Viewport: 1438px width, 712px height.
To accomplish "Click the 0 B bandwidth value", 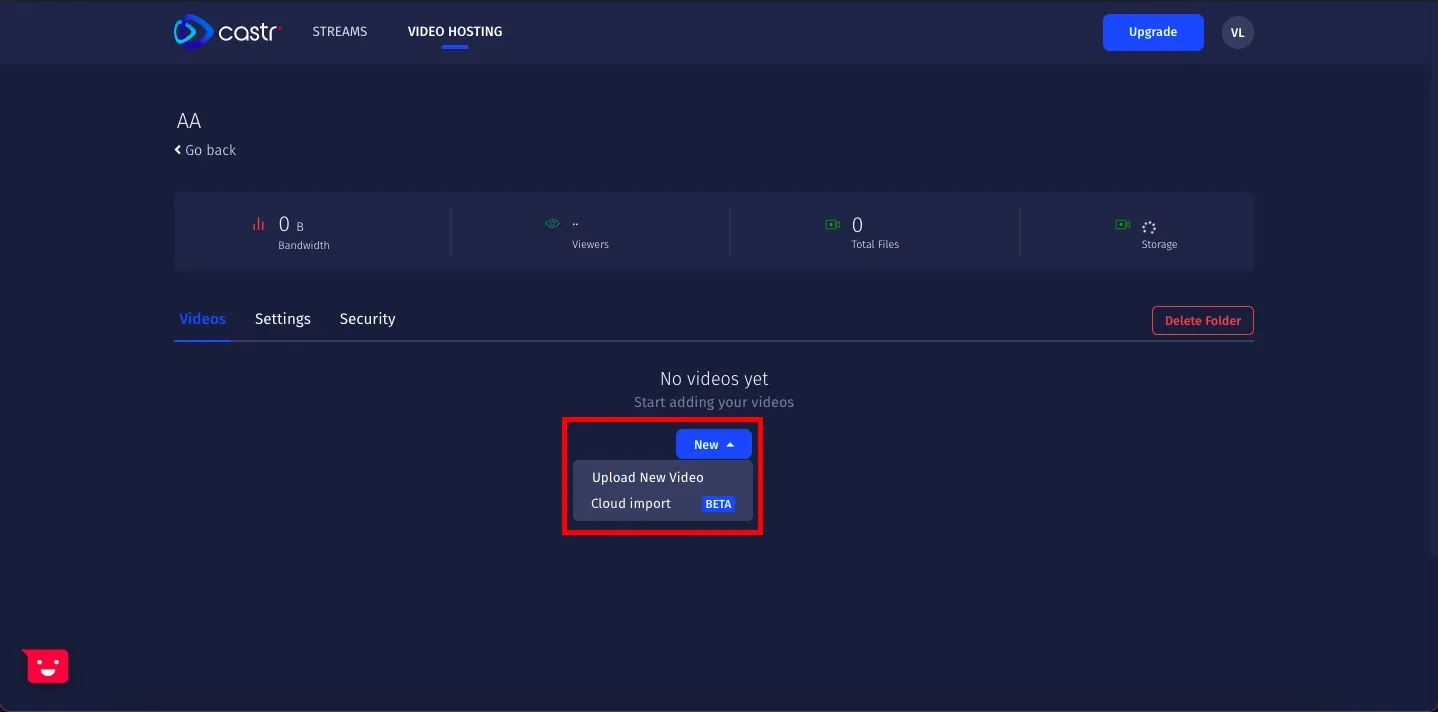I will (x=291, y=225).
